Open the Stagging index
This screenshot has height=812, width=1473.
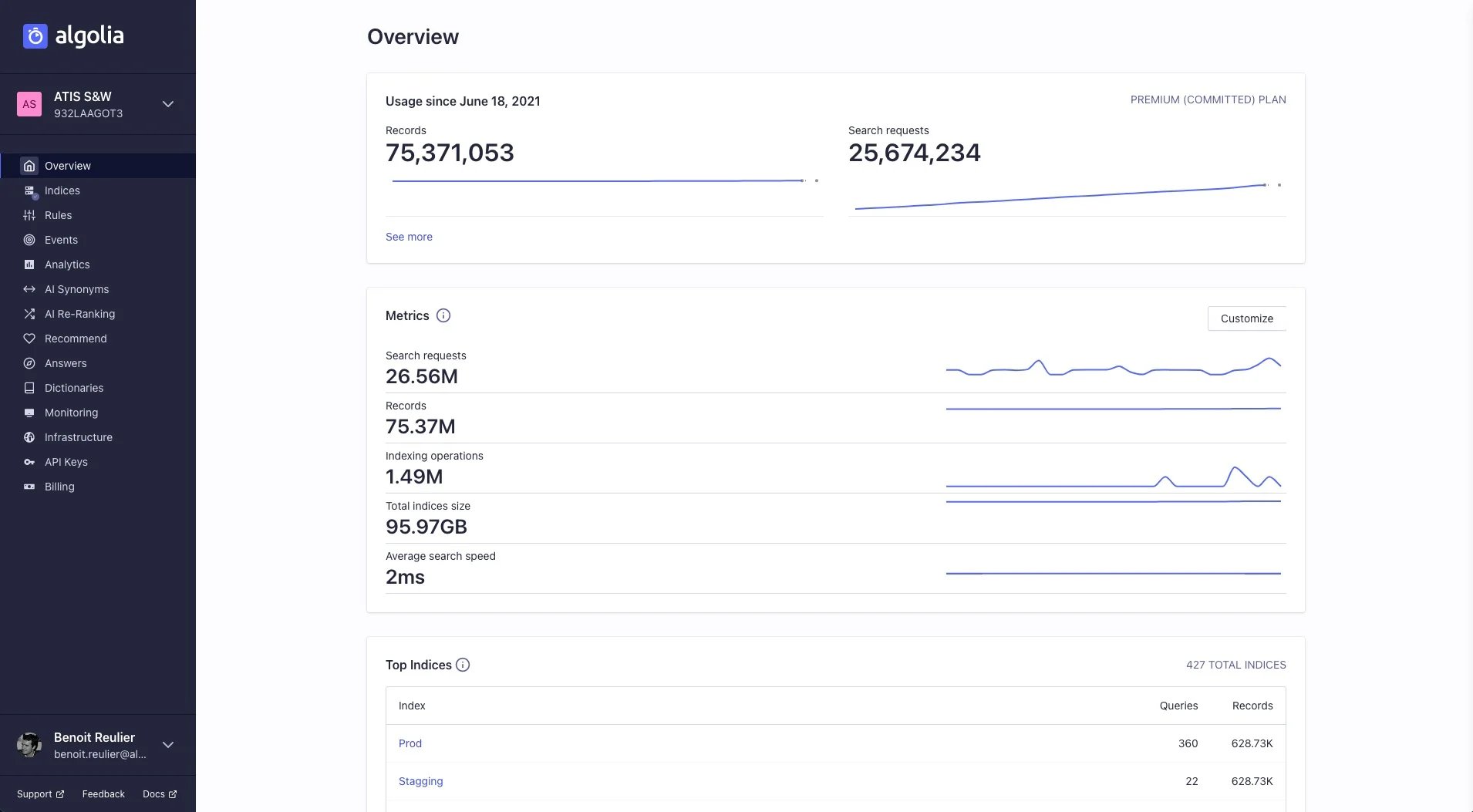420,780
